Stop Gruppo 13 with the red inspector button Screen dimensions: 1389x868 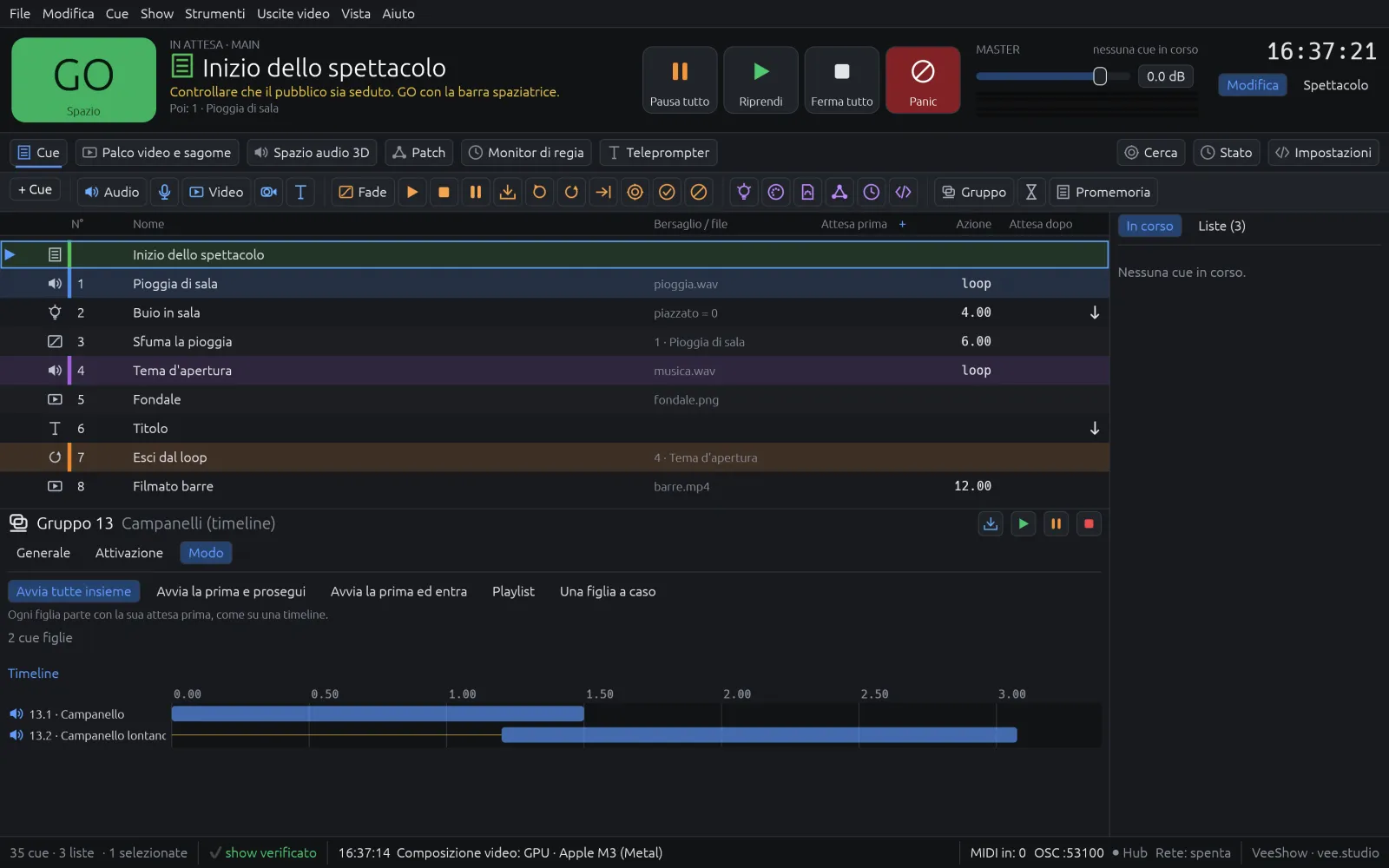(x=1089, y=523)
